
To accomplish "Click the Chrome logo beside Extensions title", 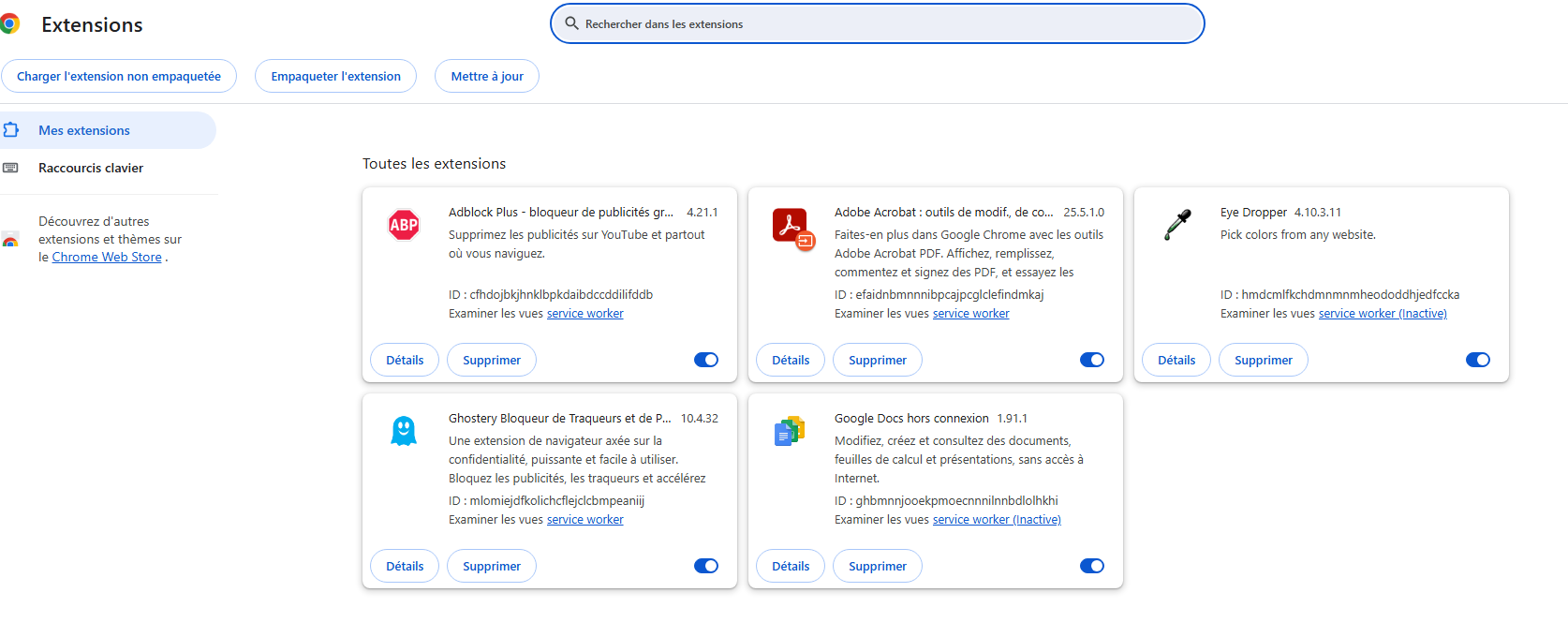I will pos(10,24).
